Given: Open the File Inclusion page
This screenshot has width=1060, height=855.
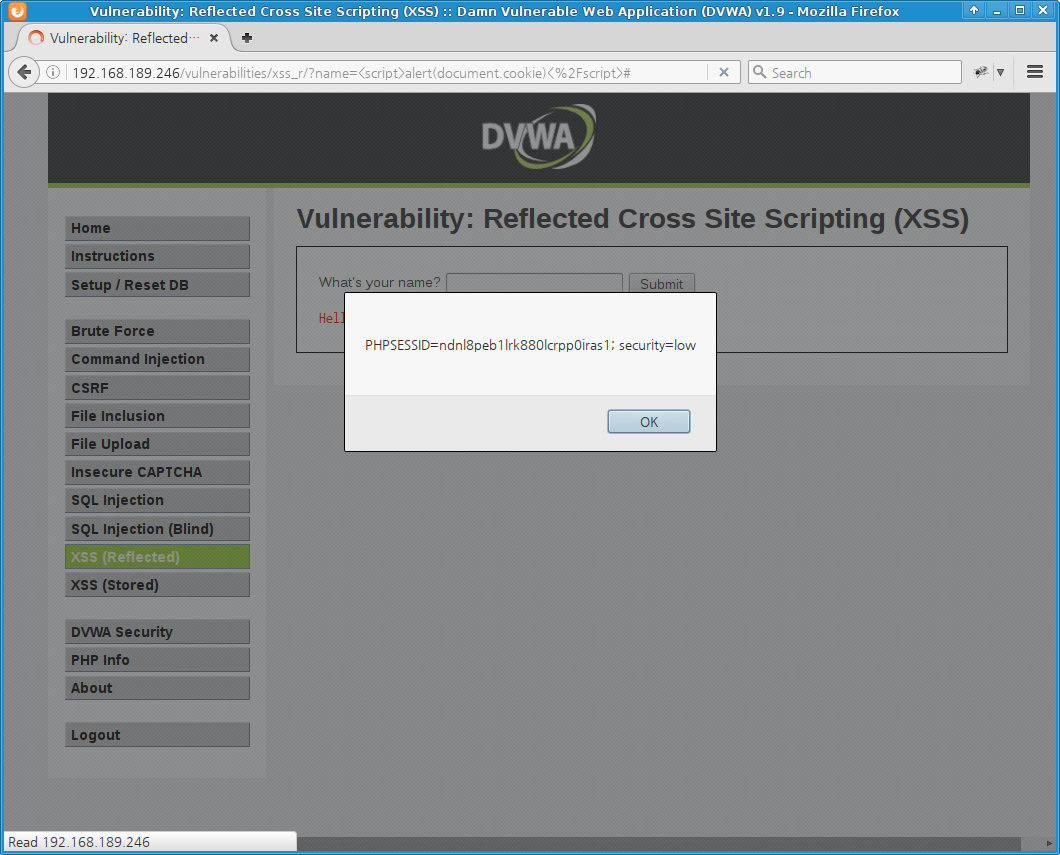Looking at the screenshot, I should coord(158,416).
